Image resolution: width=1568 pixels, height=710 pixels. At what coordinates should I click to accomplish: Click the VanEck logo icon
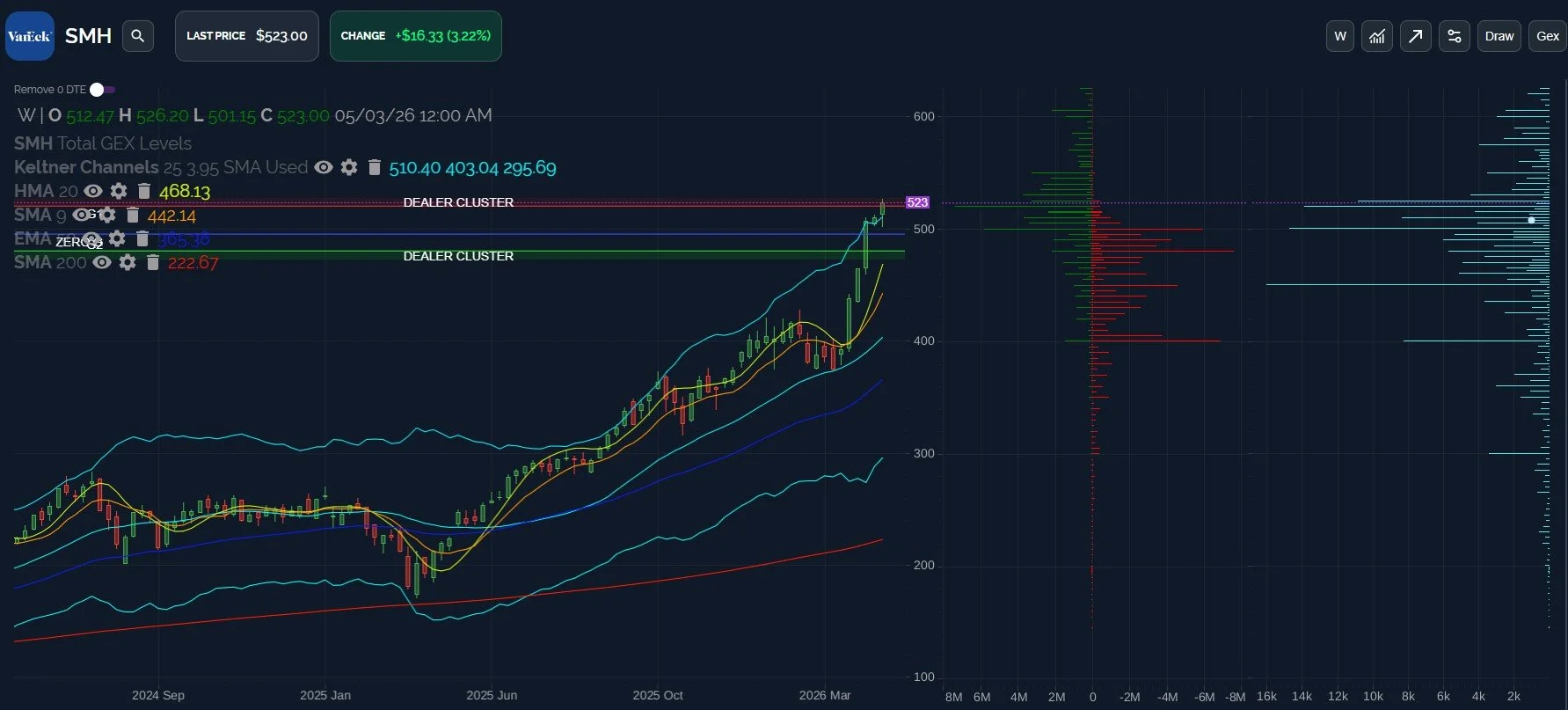pyautogui.click(x=30, y=36)
